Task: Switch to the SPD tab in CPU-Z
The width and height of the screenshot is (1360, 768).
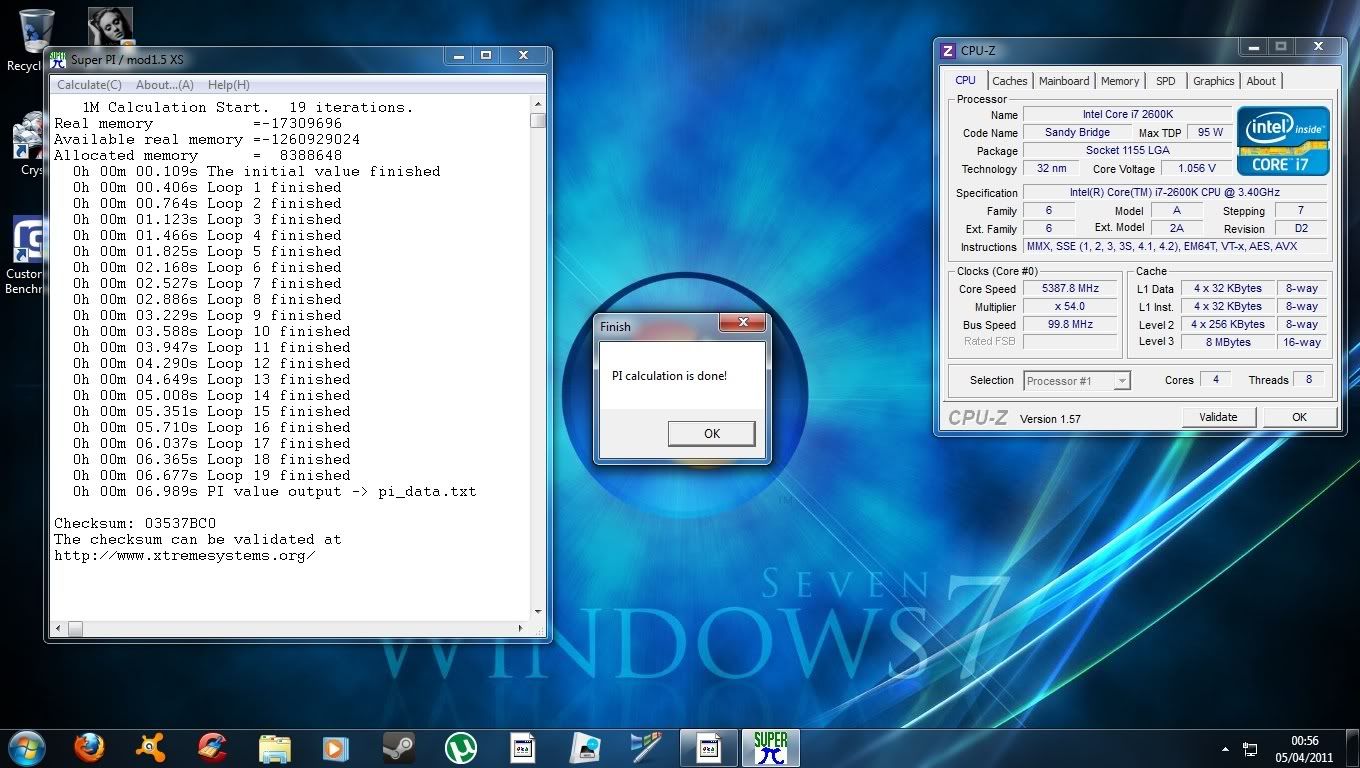Action: pos(1166,81)
